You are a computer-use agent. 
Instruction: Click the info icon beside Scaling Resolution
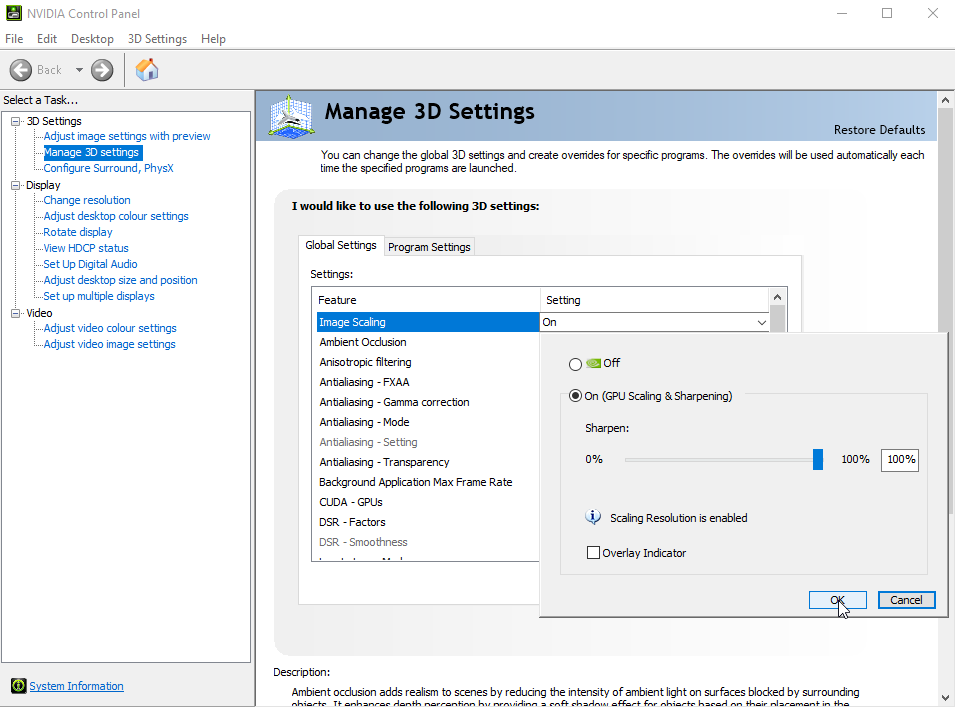click(x=593, y=517)
